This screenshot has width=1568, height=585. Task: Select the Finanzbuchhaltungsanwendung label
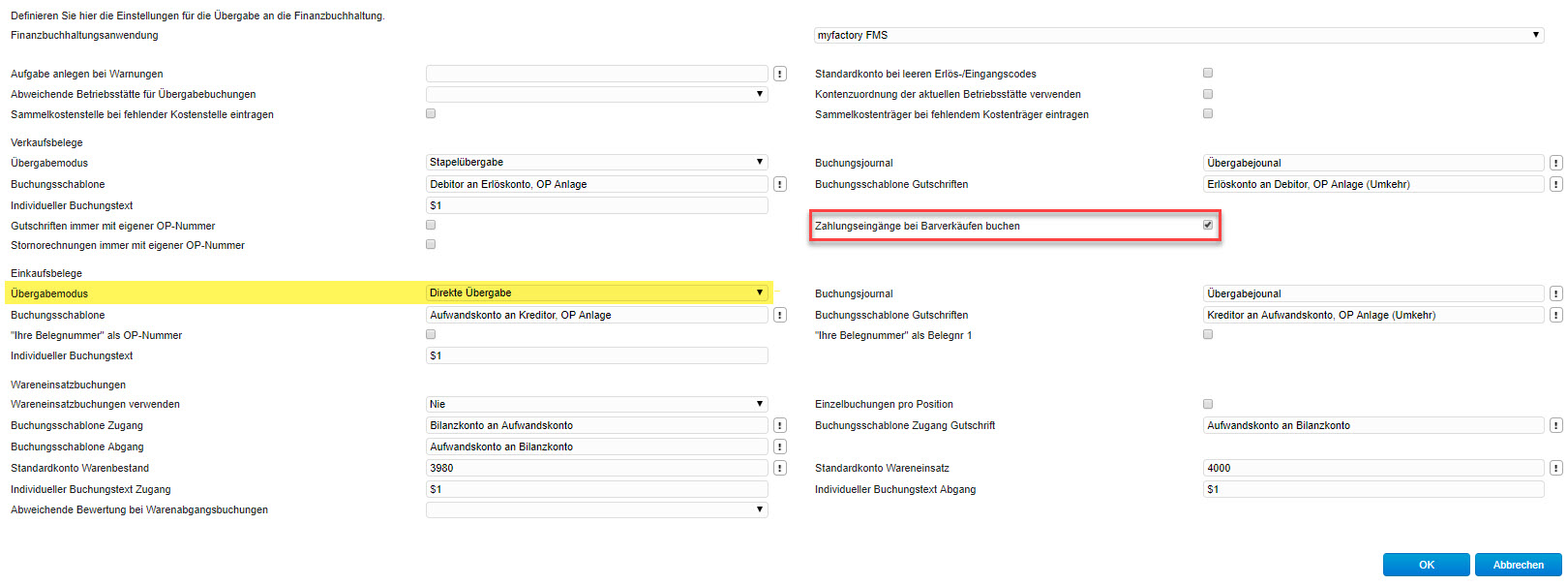[x=84, y=35]
